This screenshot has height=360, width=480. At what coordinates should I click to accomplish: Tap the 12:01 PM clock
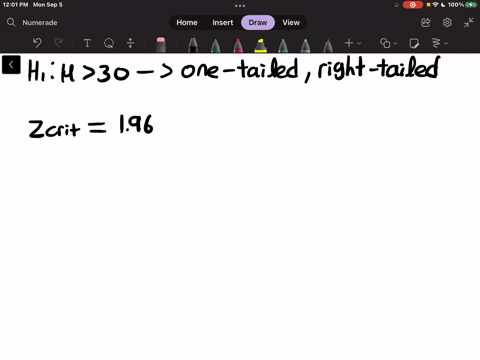click(15, 5)
